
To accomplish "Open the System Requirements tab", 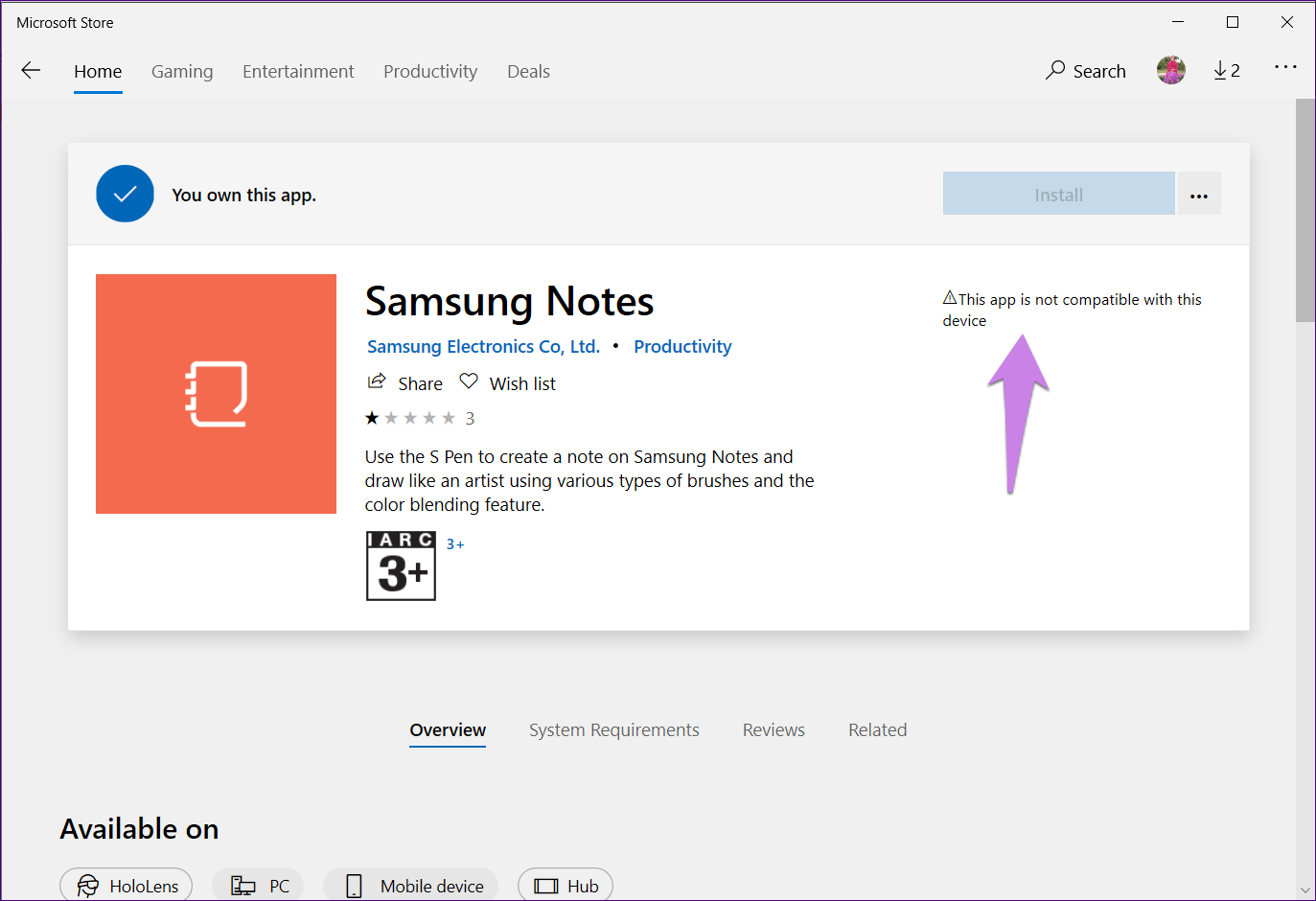I will coord(613,729).
